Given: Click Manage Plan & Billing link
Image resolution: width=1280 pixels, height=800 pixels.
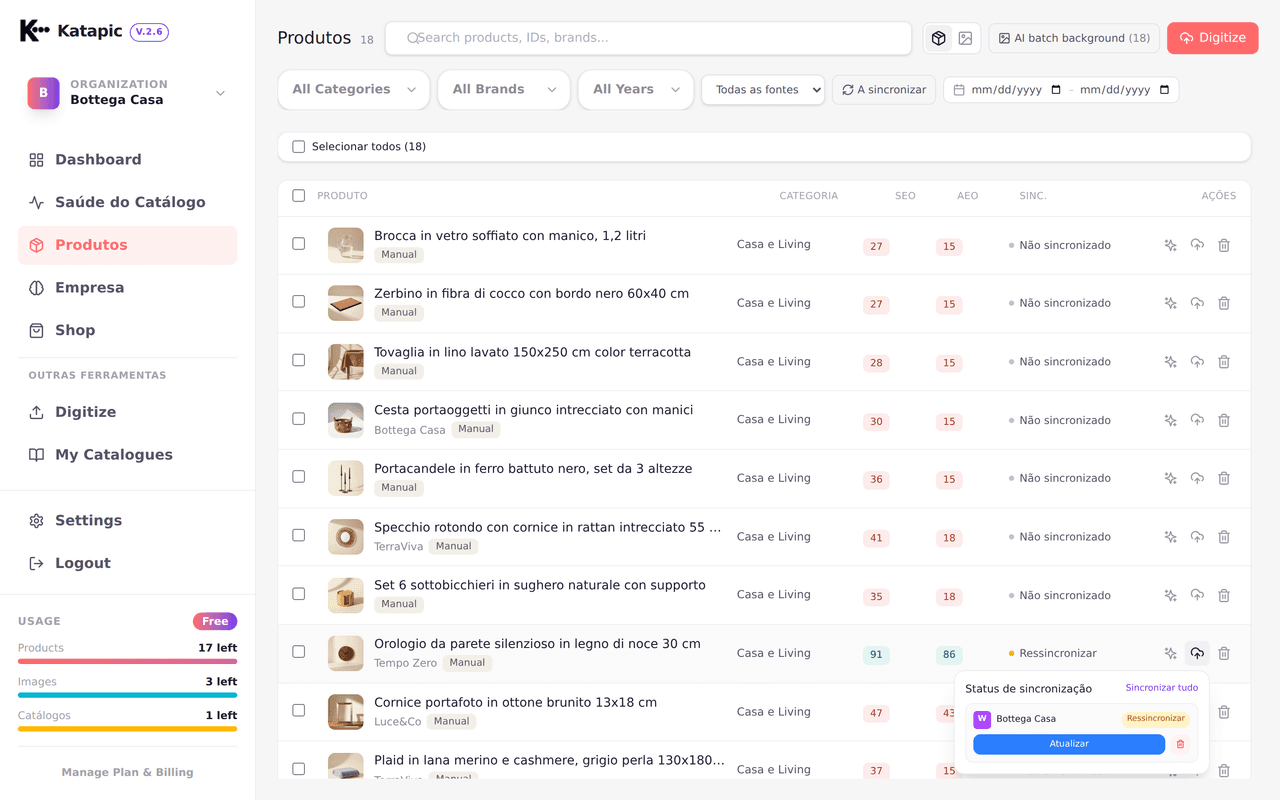Looking at the screenshot, I should (x=127, y=772).
